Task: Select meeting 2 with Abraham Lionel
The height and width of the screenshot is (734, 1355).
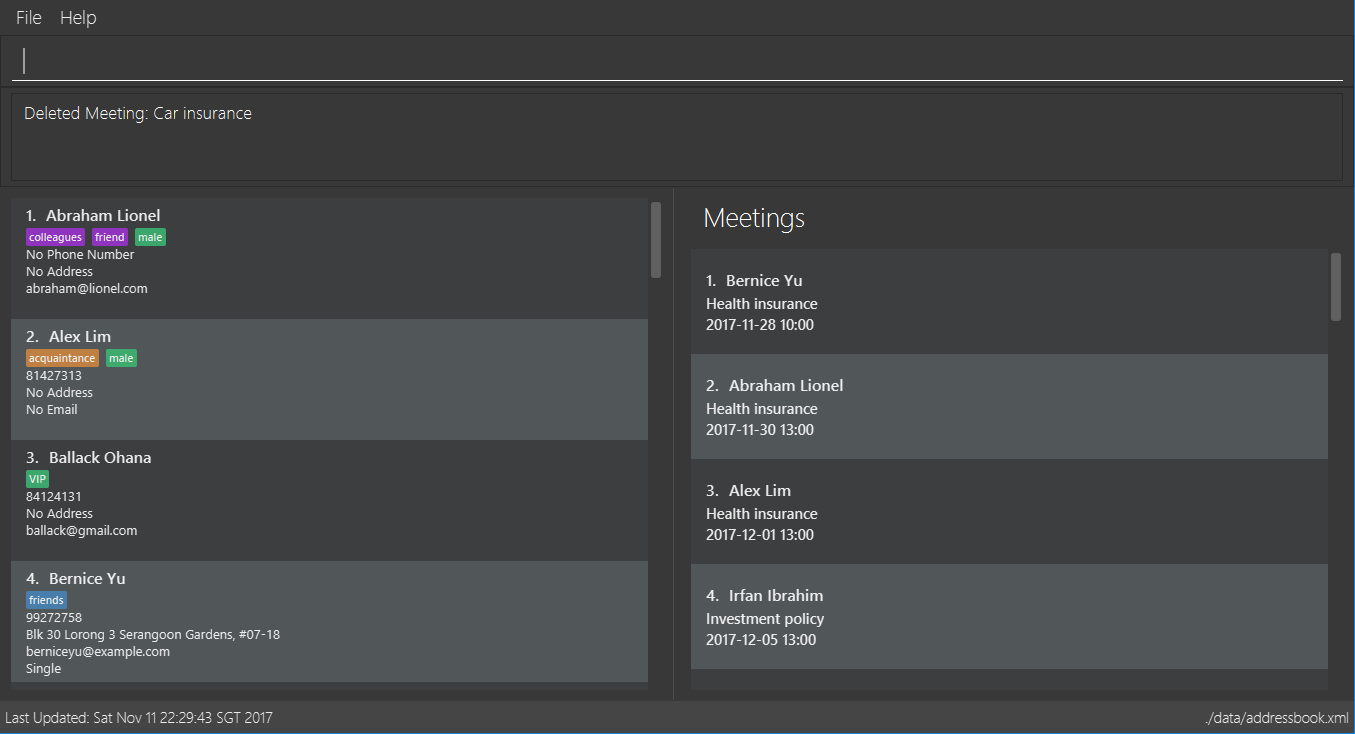Action: pyautogui.click(x=1009, y=407)
